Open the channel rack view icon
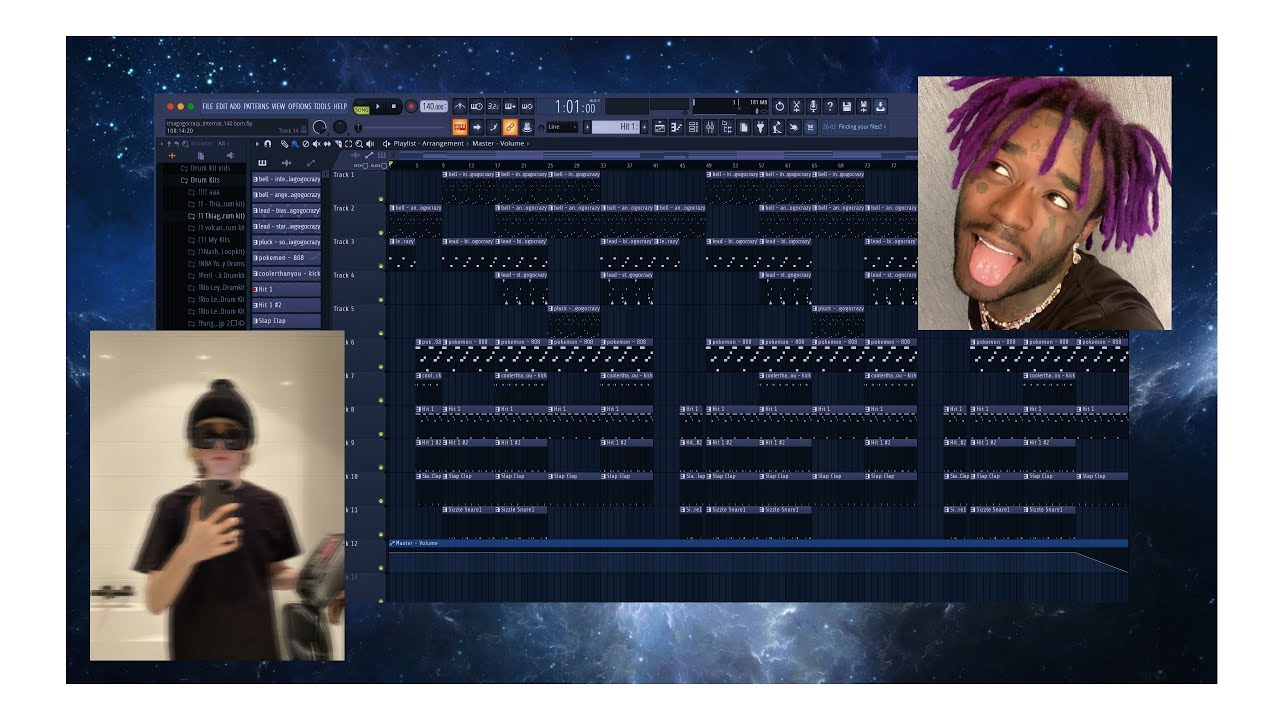Image resolution: width=1280 pixels, height=720 pixels. point(693,127)
